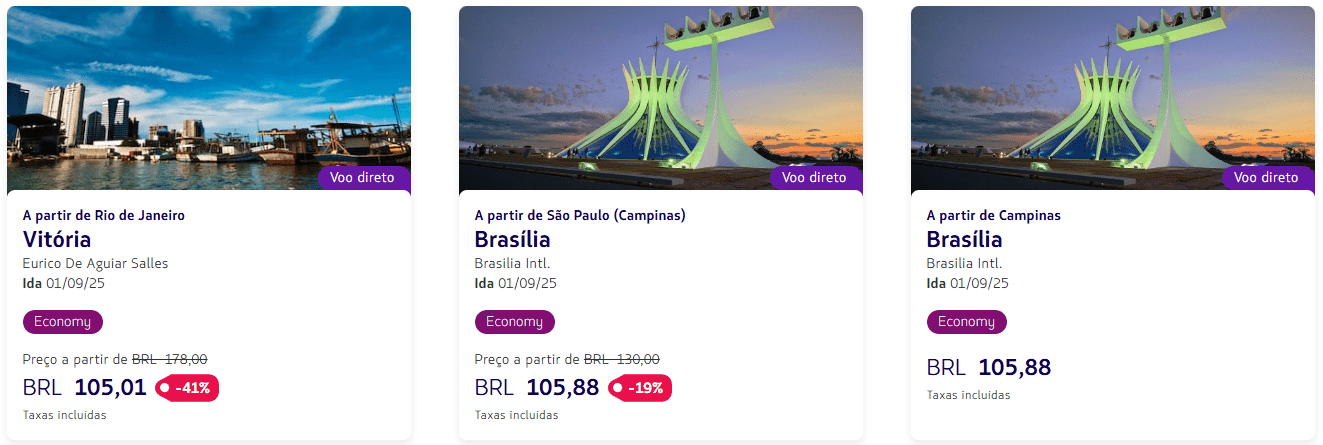Click the BRL 105,01 price
1323x445 pixels.
85,388
